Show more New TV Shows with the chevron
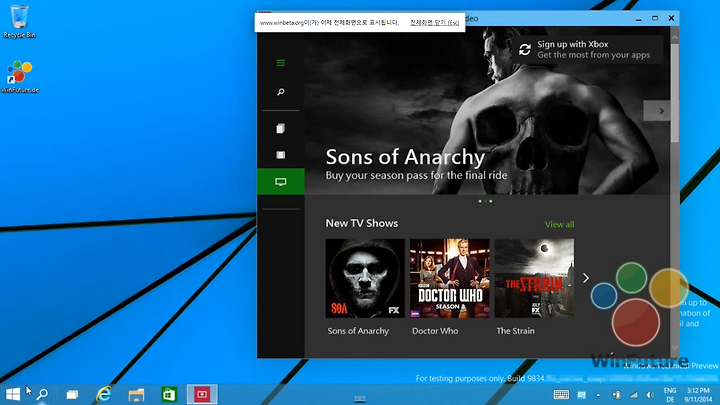The height and width of the screenshot is (405, 720). (x=585, y=278)
